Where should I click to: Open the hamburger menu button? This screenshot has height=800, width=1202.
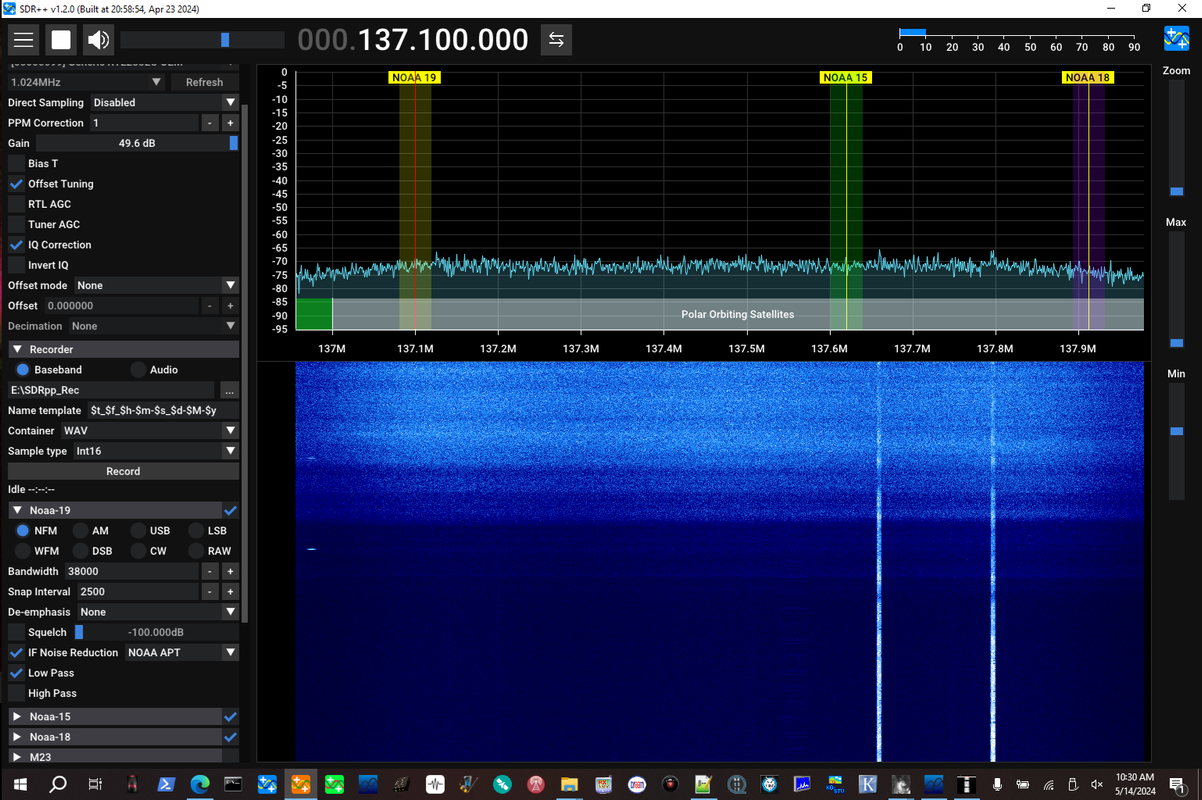(24, 40)
